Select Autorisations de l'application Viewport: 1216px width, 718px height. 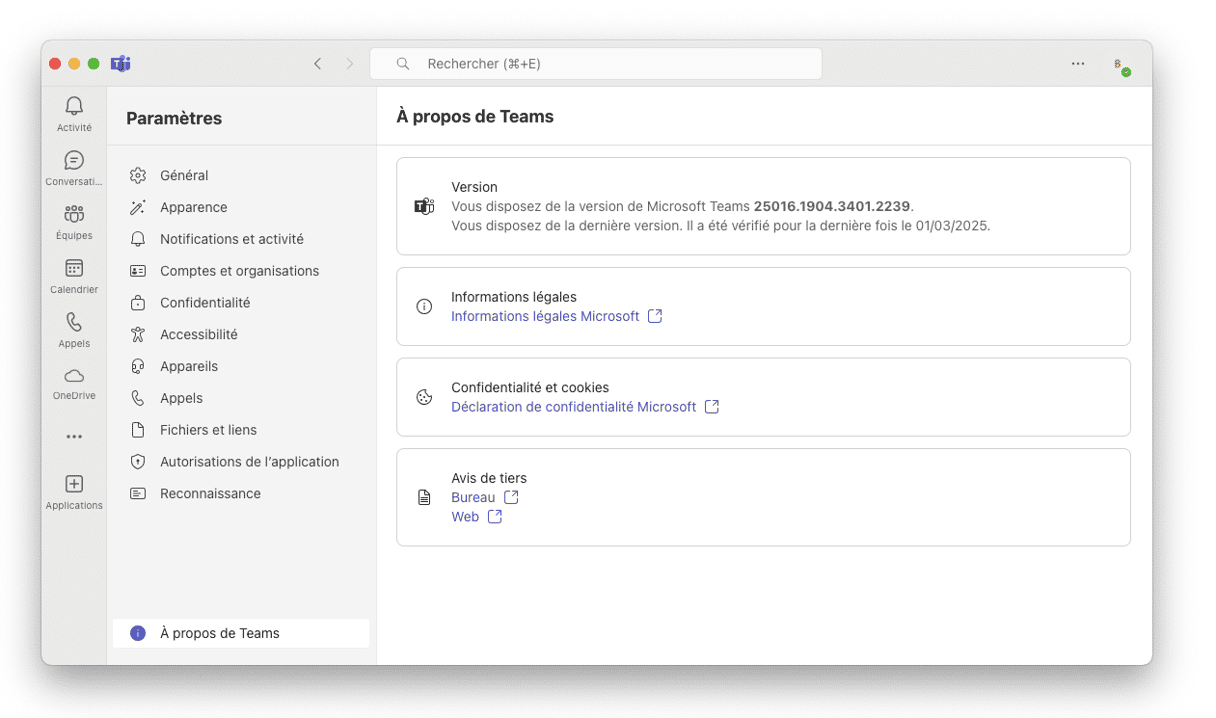pyautogui.click(x=241, y=462)
